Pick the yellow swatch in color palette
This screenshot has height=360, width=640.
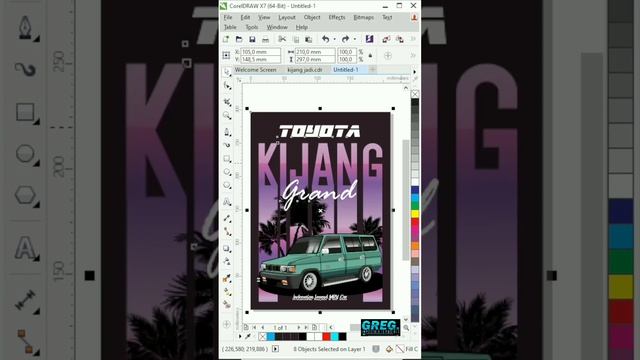pos(415,214)
